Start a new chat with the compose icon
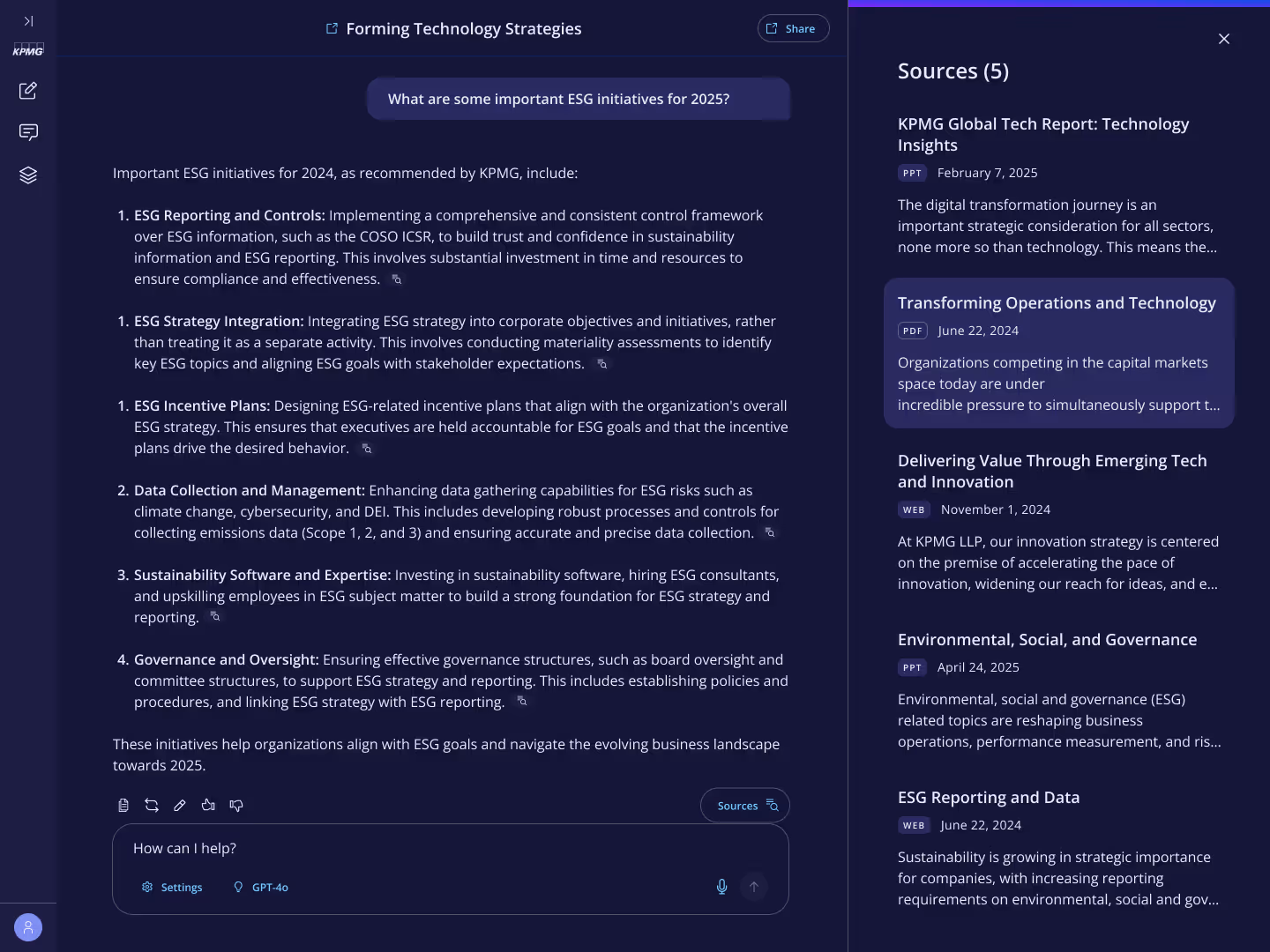This screenshot has width=1270, height=952. tap(28, 90)
